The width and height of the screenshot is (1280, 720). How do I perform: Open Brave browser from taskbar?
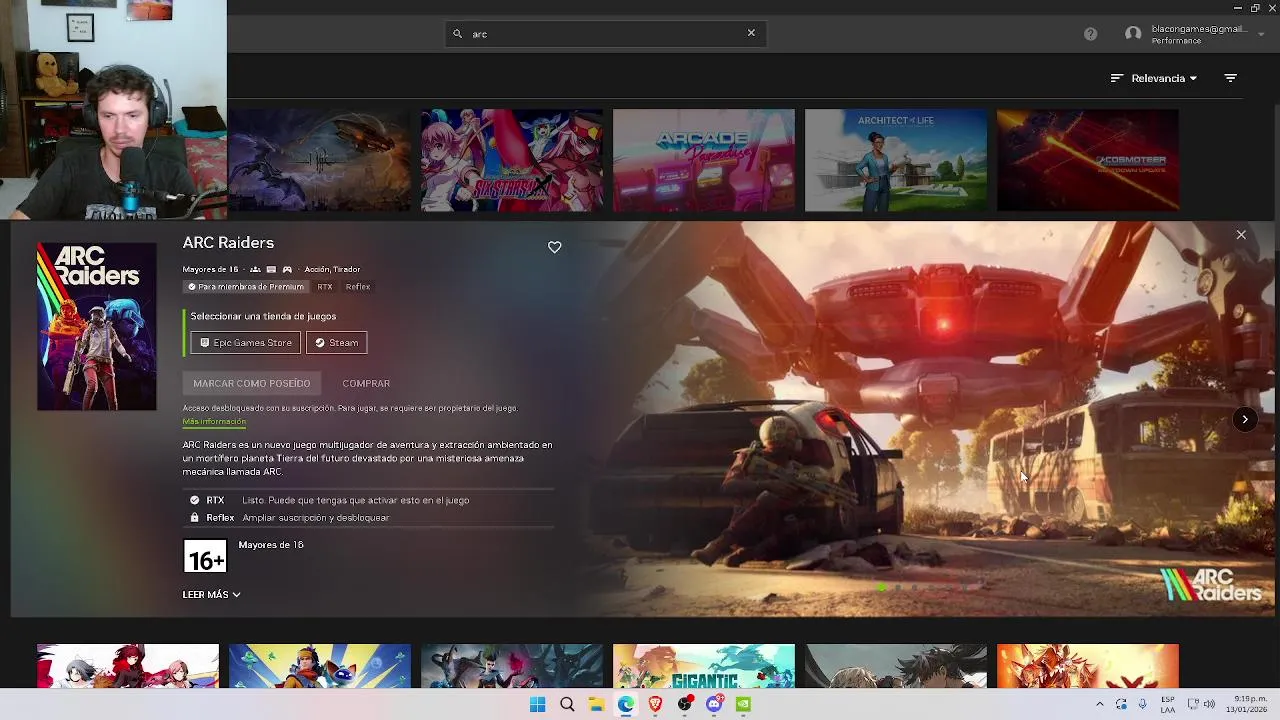coord(655,704)
